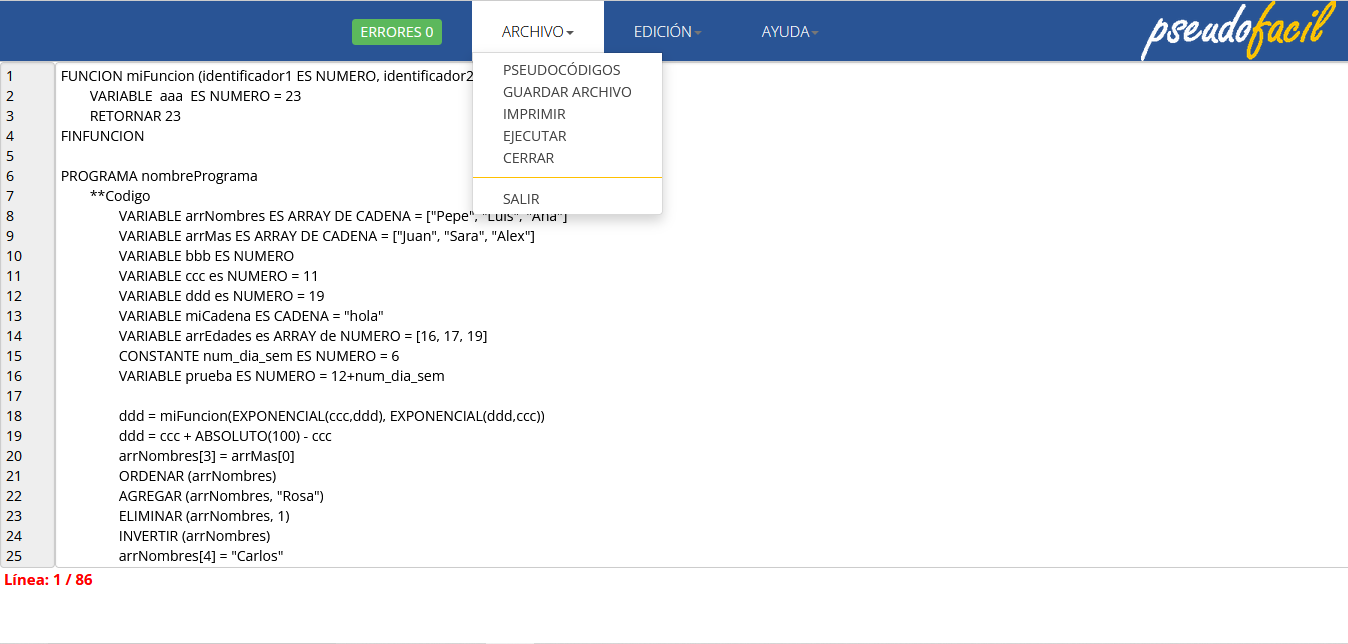Screen dimensions: 1348x644
Task: Click the RETORNAR 23 code line
Action: coord(135,116)
